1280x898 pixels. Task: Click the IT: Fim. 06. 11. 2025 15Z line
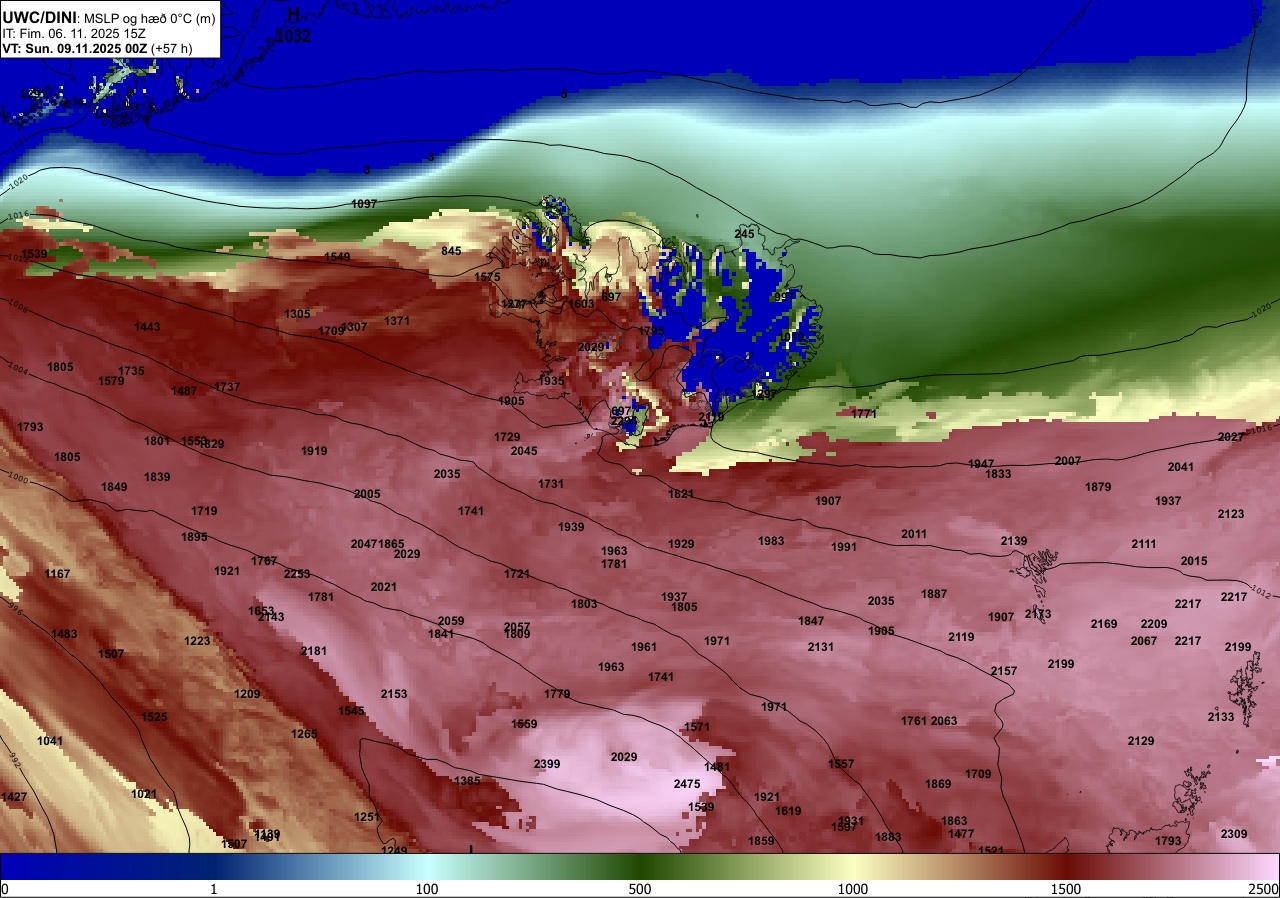75,33
